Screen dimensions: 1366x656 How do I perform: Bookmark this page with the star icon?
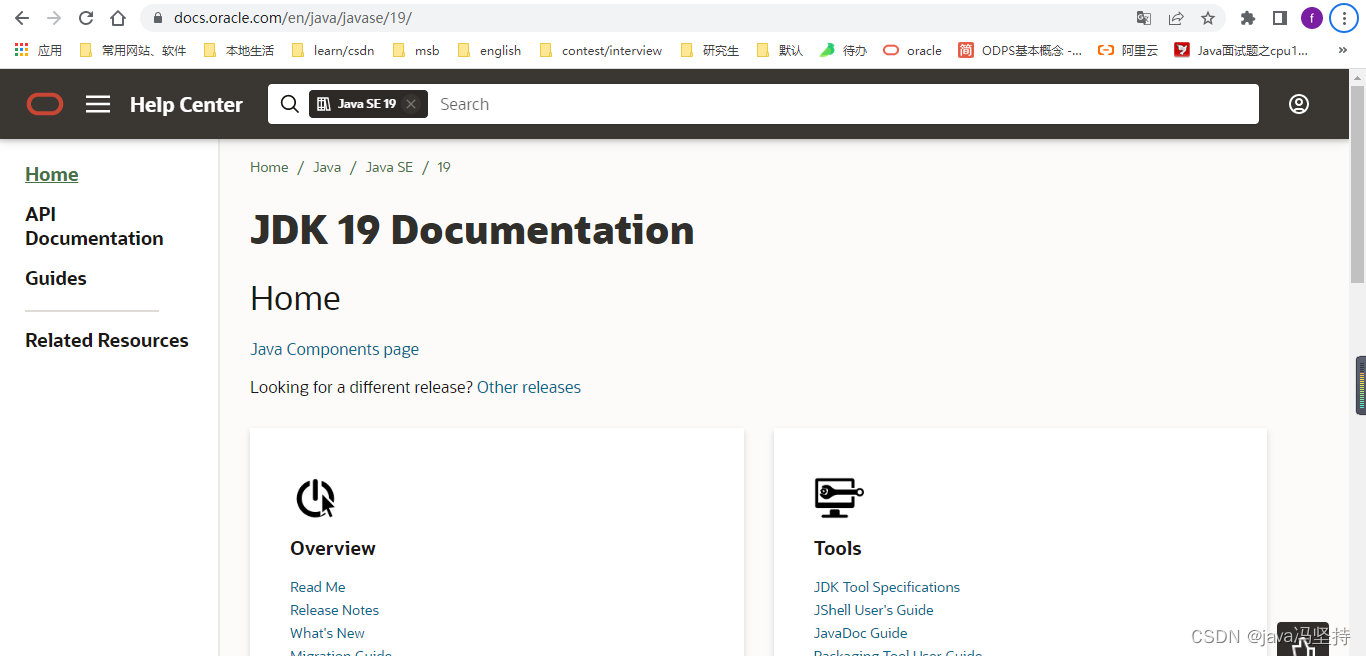pos(1208,18)
